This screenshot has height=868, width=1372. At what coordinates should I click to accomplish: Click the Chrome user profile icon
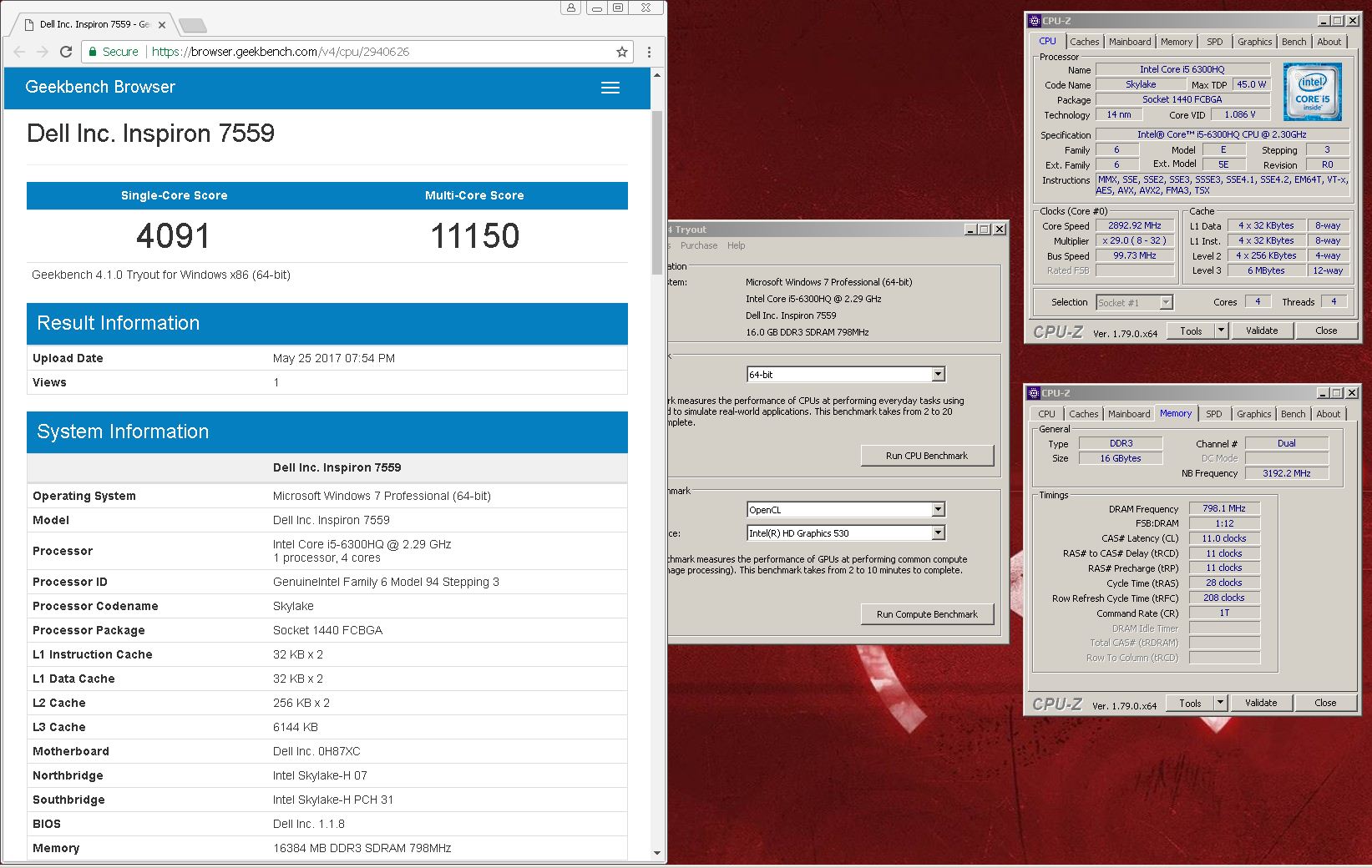point(570,8)
